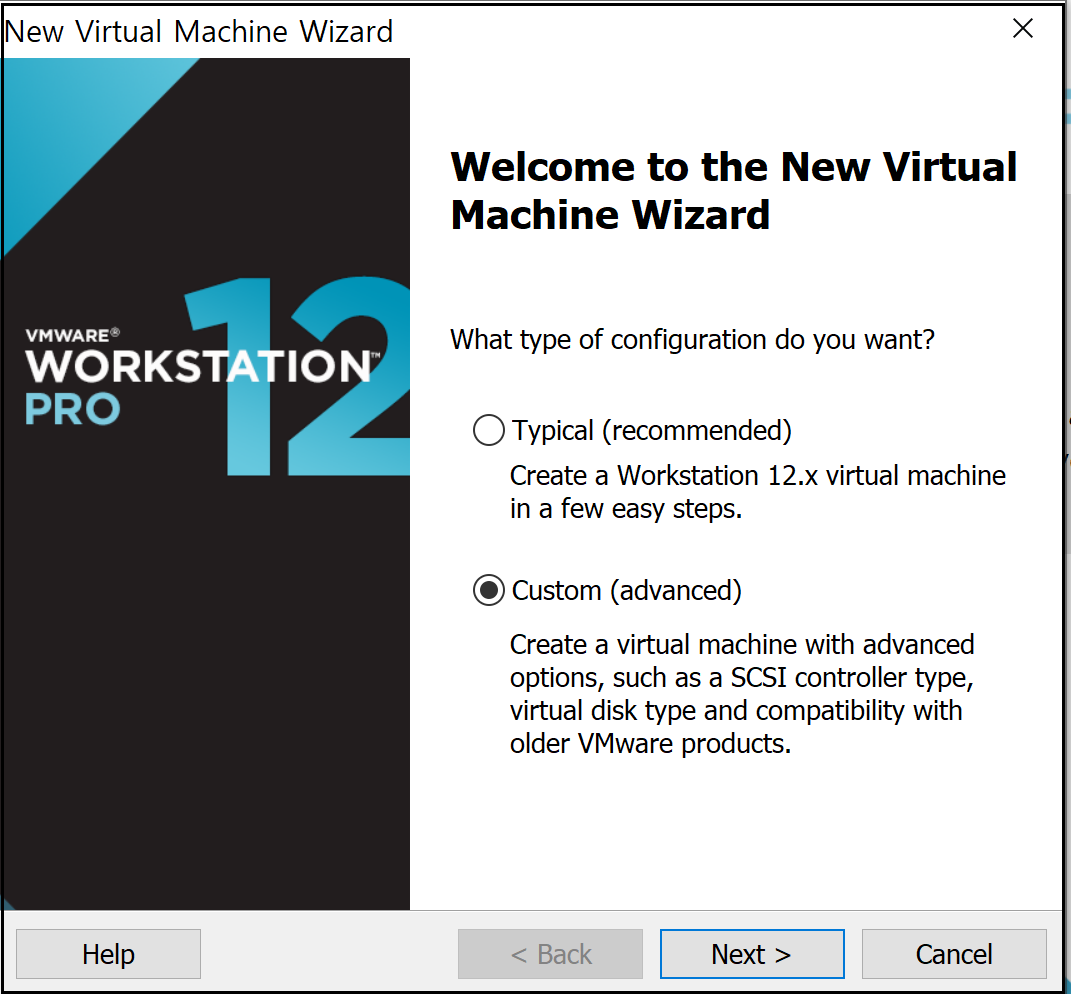The width and height of the screenshot is (1071, 994).
Task: Click the Cancel button
Action: tap(954, 954)
